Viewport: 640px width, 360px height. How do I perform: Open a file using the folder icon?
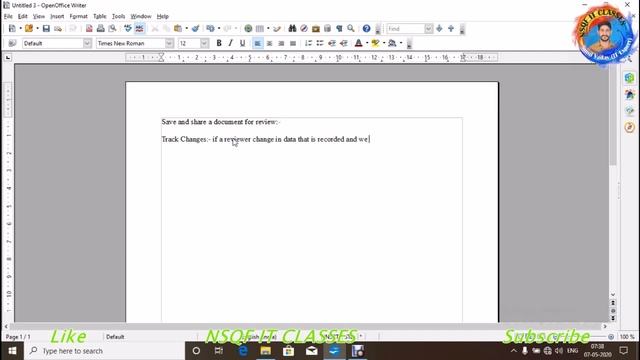(x=29, y=29)
